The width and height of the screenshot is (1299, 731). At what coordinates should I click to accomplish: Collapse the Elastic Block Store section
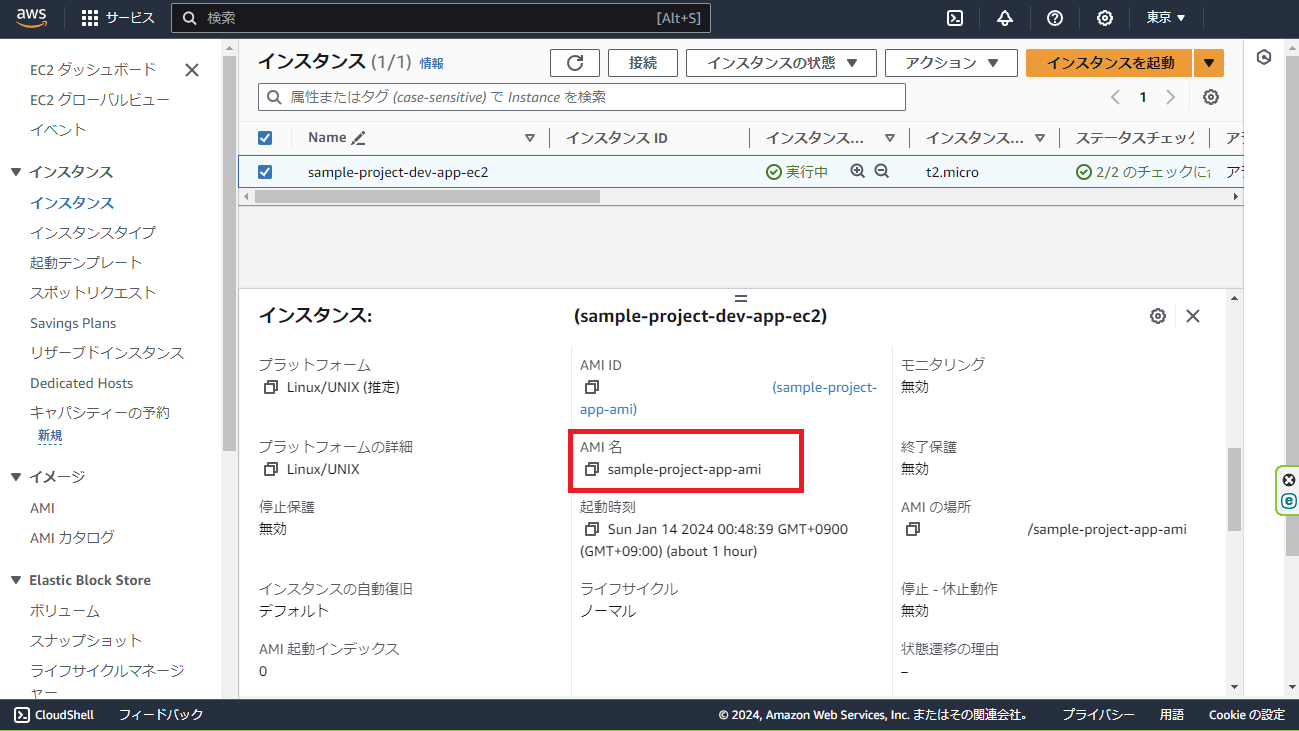pos(16,580)
